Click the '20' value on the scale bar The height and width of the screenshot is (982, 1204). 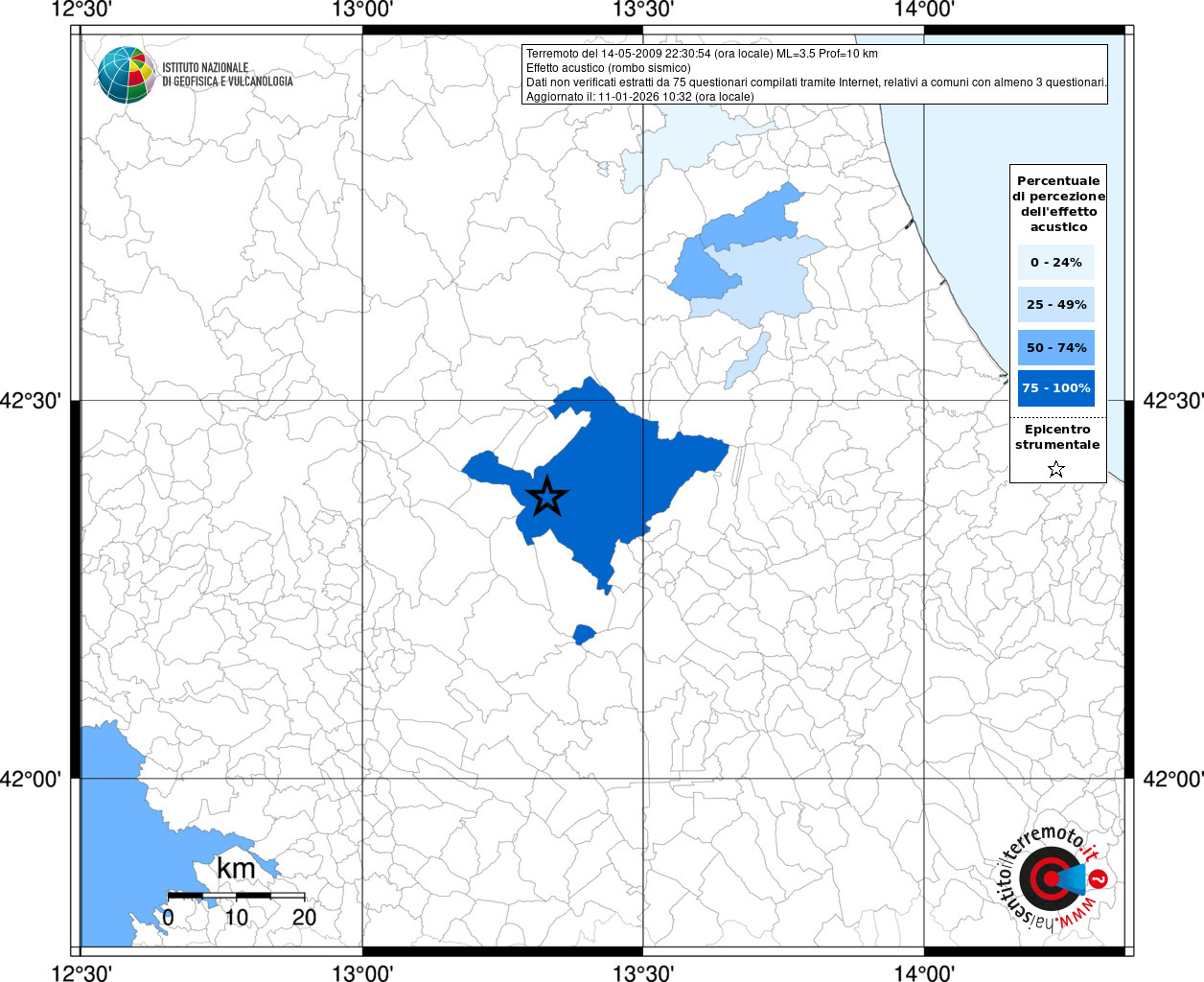tap(304, 917)
